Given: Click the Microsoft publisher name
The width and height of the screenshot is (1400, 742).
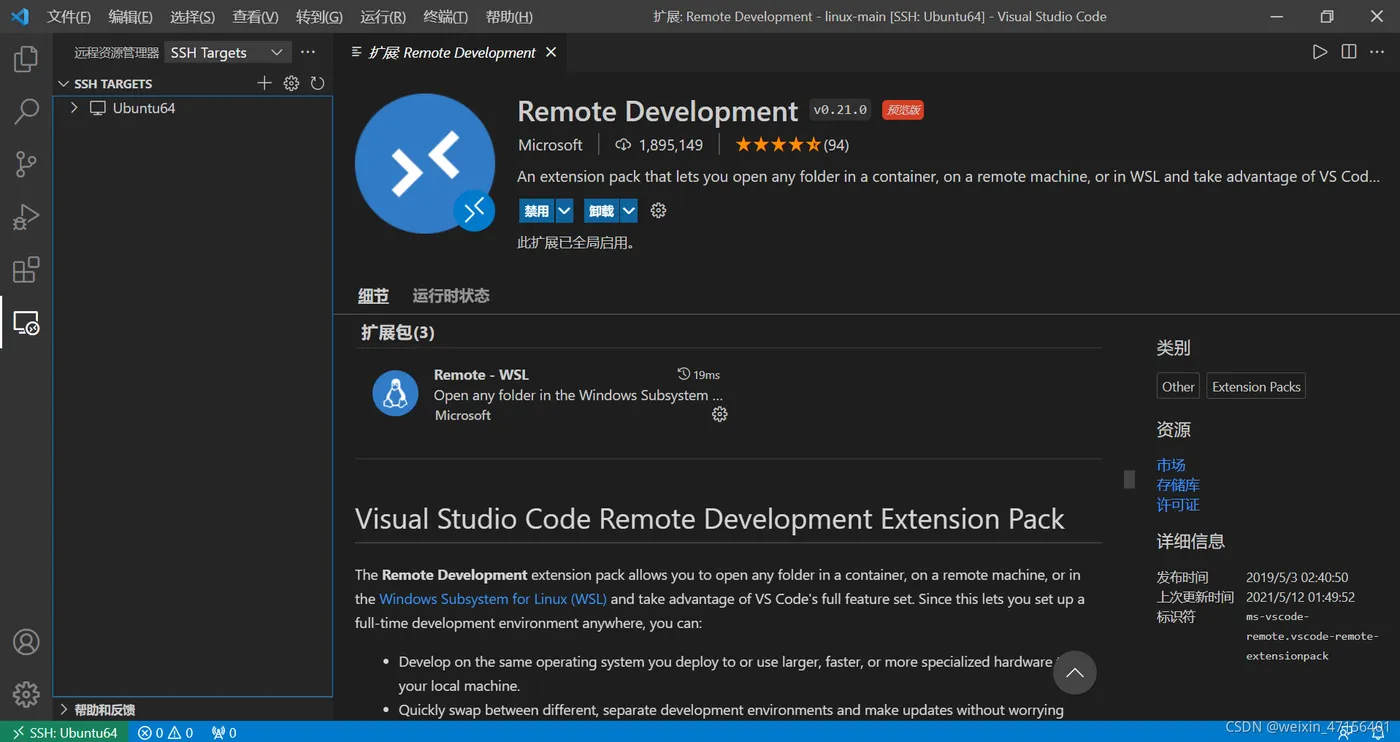Looking at the screenshot, I should click(x=550, y=145).
